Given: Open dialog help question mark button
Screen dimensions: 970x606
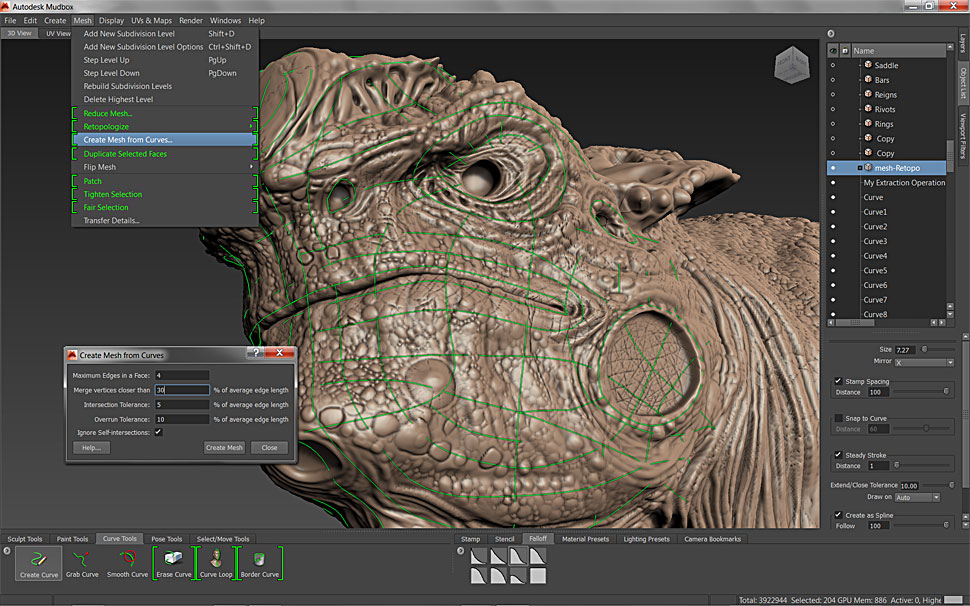Looking at the screenshot, I should pos(256,354).
